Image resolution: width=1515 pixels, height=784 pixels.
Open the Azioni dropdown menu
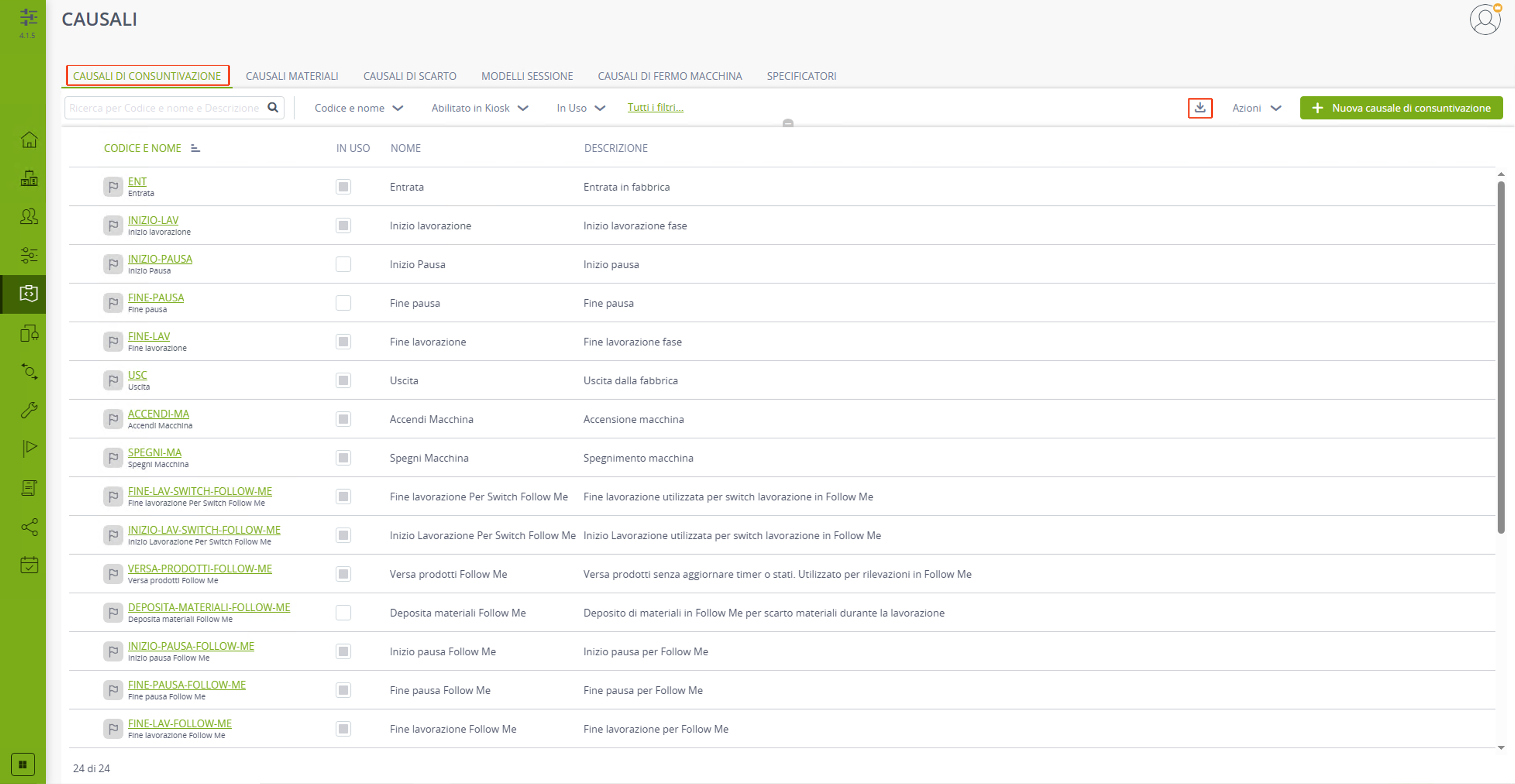[x=1257, y=108]
